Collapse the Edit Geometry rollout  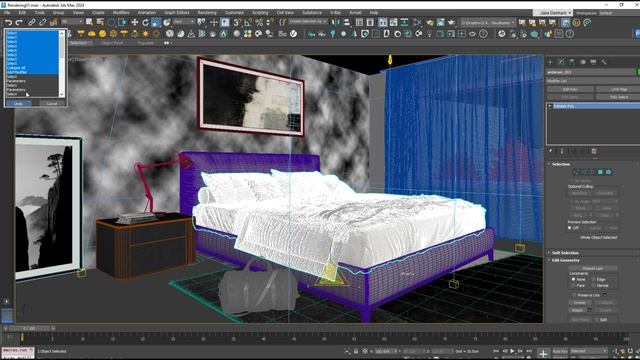point(565,260)
